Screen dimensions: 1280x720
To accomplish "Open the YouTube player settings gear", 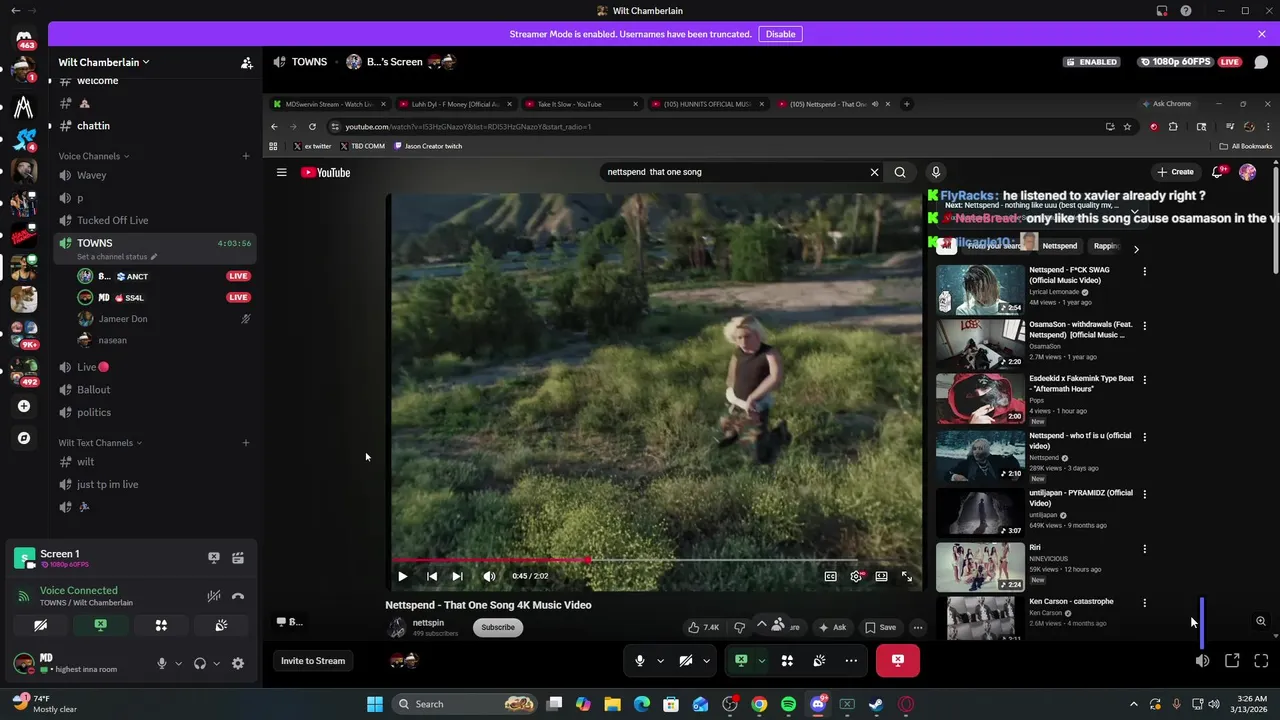I will point(856,576).
